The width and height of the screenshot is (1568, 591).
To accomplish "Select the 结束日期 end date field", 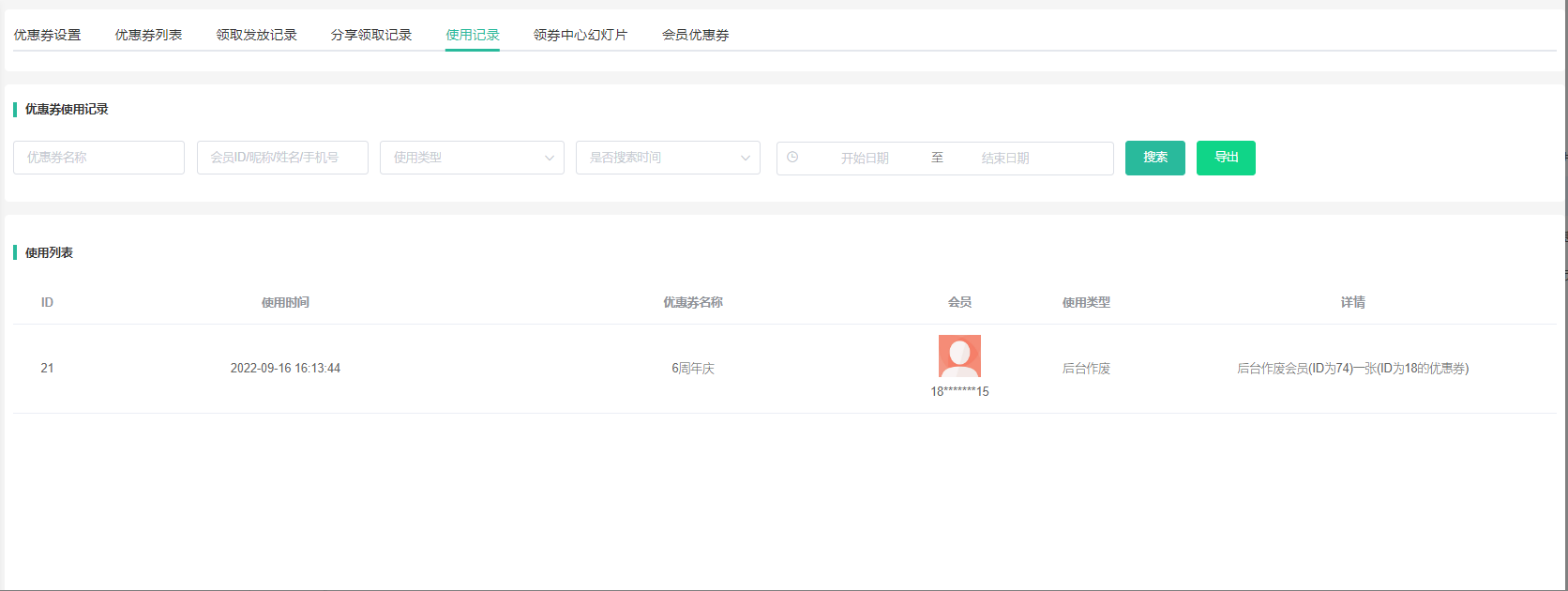I will (x=1005, y=159).
